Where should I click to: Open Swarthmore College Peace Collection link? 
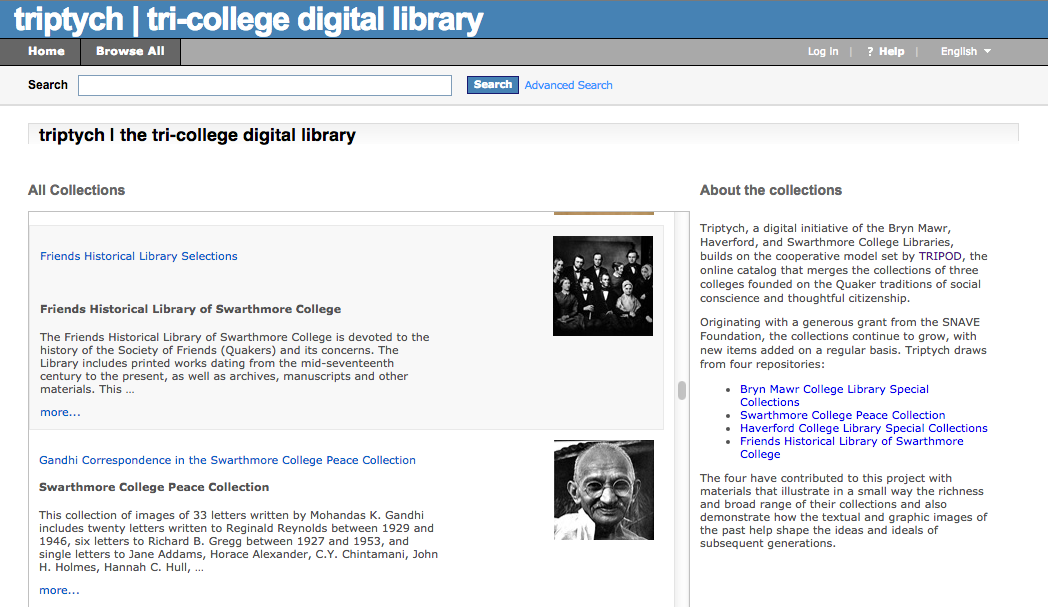pyautogui.click(x=843, y=415)
